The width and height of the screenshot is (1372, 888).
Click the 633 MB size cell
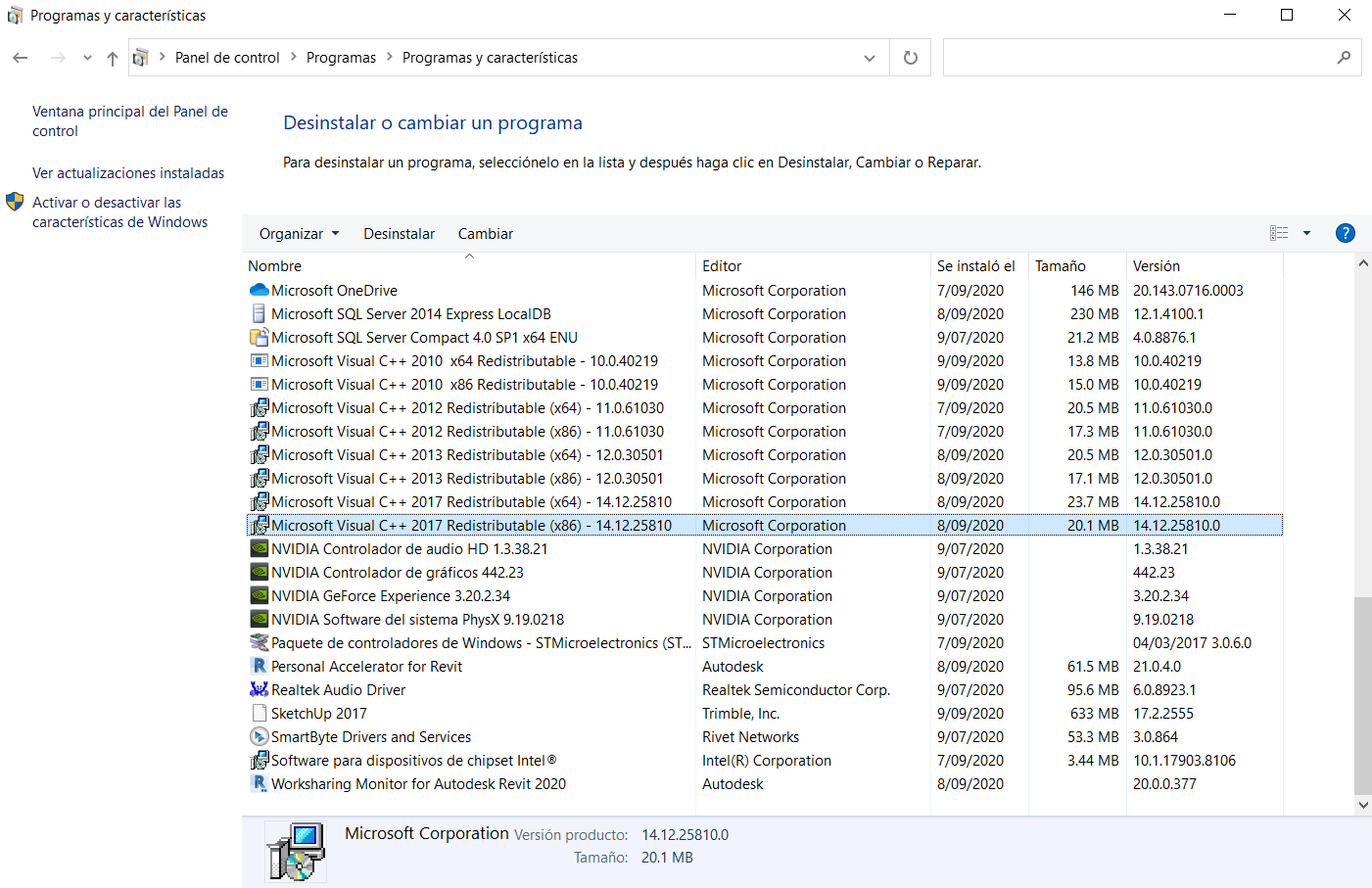pyautogui.click(x=1095, y=714)
